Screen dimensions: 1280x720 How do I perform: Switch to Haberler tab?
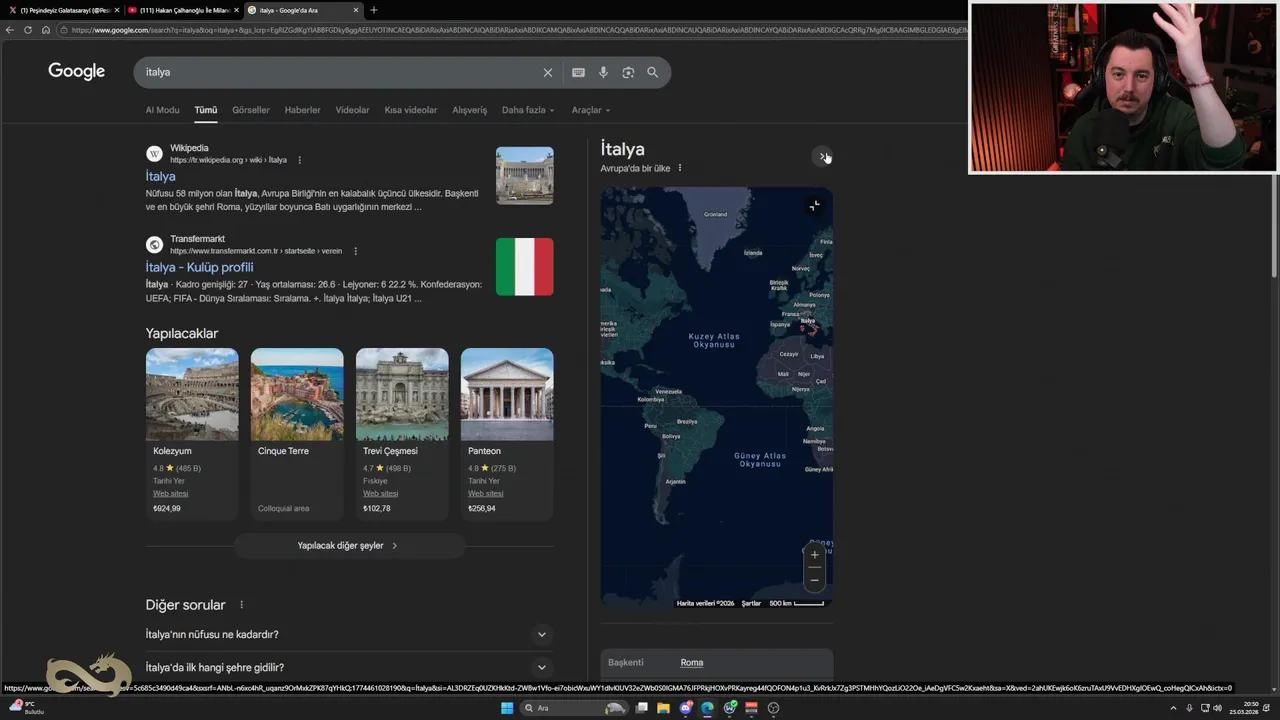pyautogui.click(x=302, y=110)
